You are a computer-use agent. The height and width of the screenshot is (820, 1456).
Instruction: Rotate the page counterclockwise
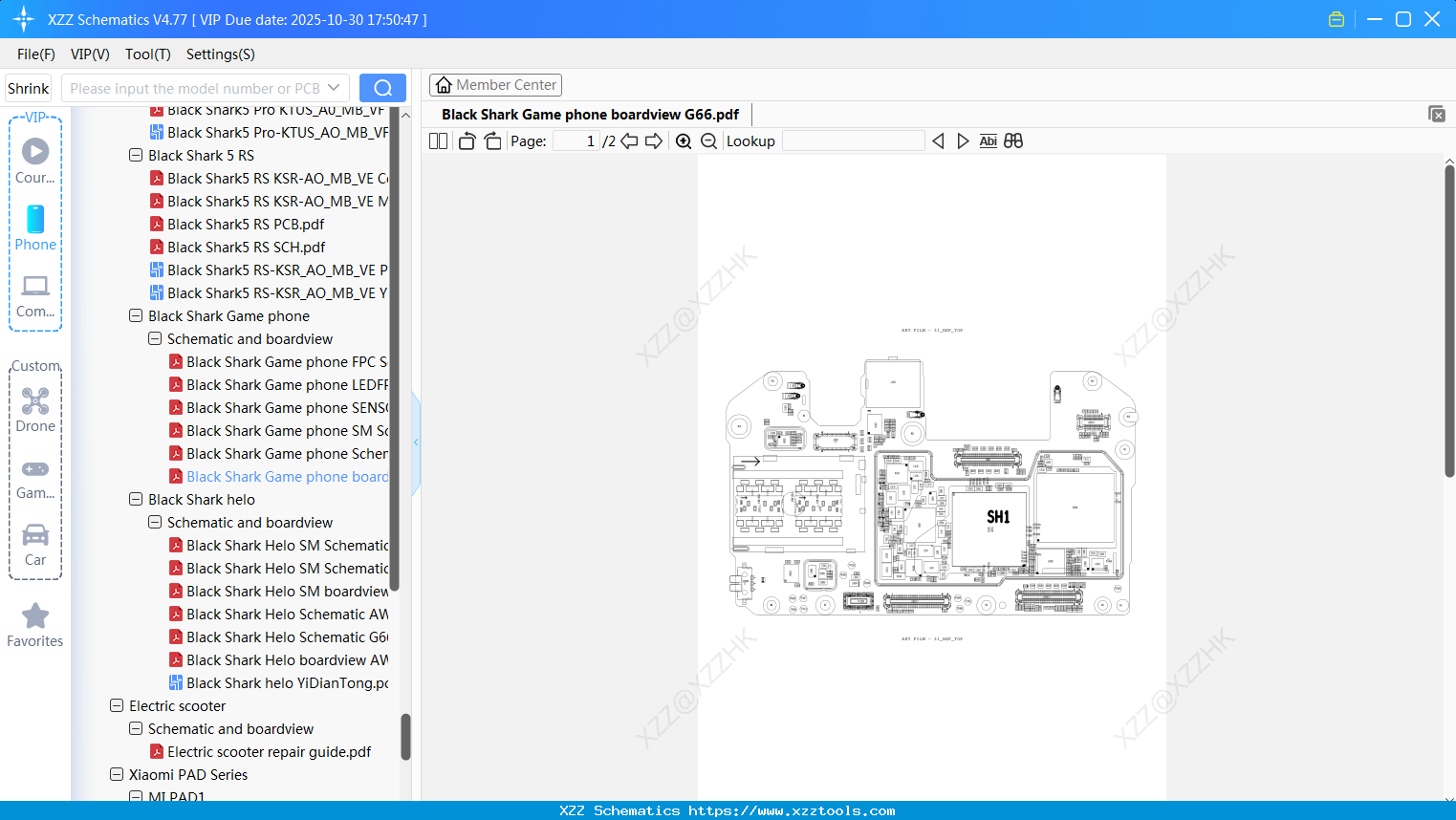point(467,141)
